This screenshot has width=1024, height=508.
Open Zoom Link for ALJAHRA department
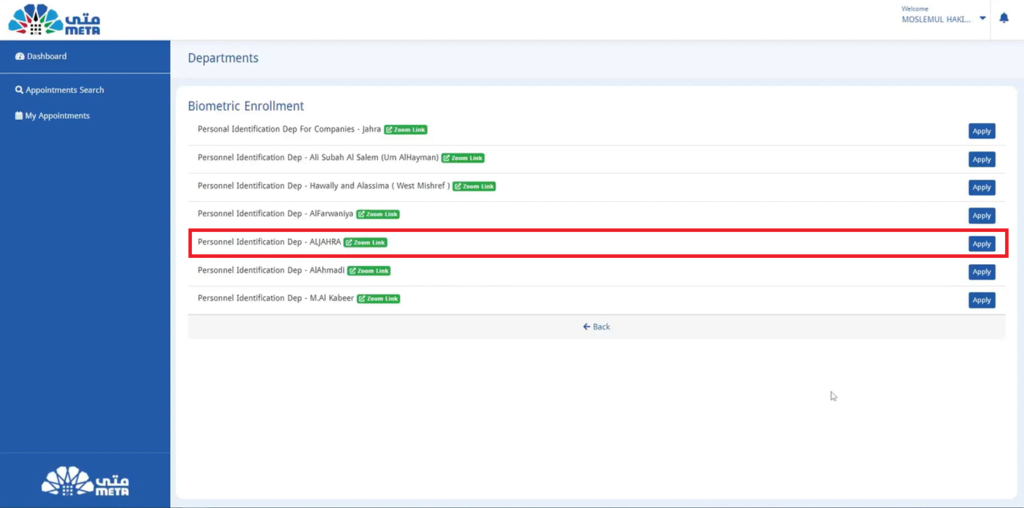(x=365, y=242)
